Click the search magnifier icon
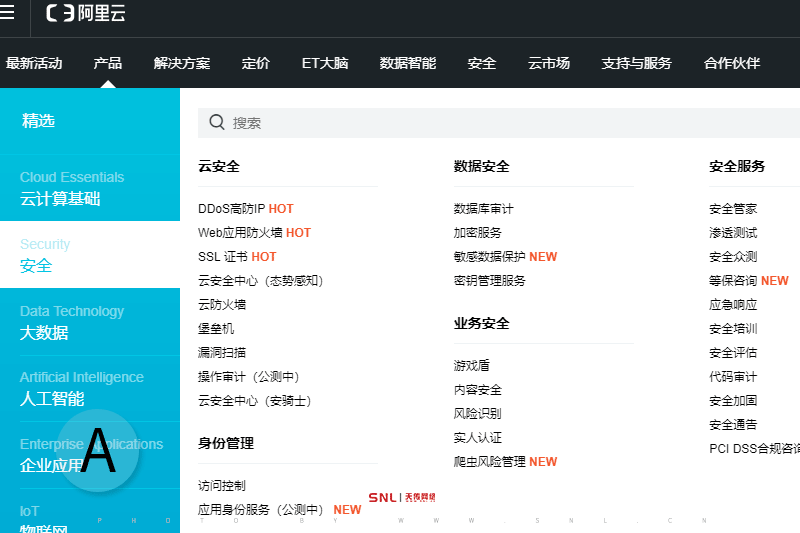Screen dimensions: 800x533 click(x=216, y=123)
